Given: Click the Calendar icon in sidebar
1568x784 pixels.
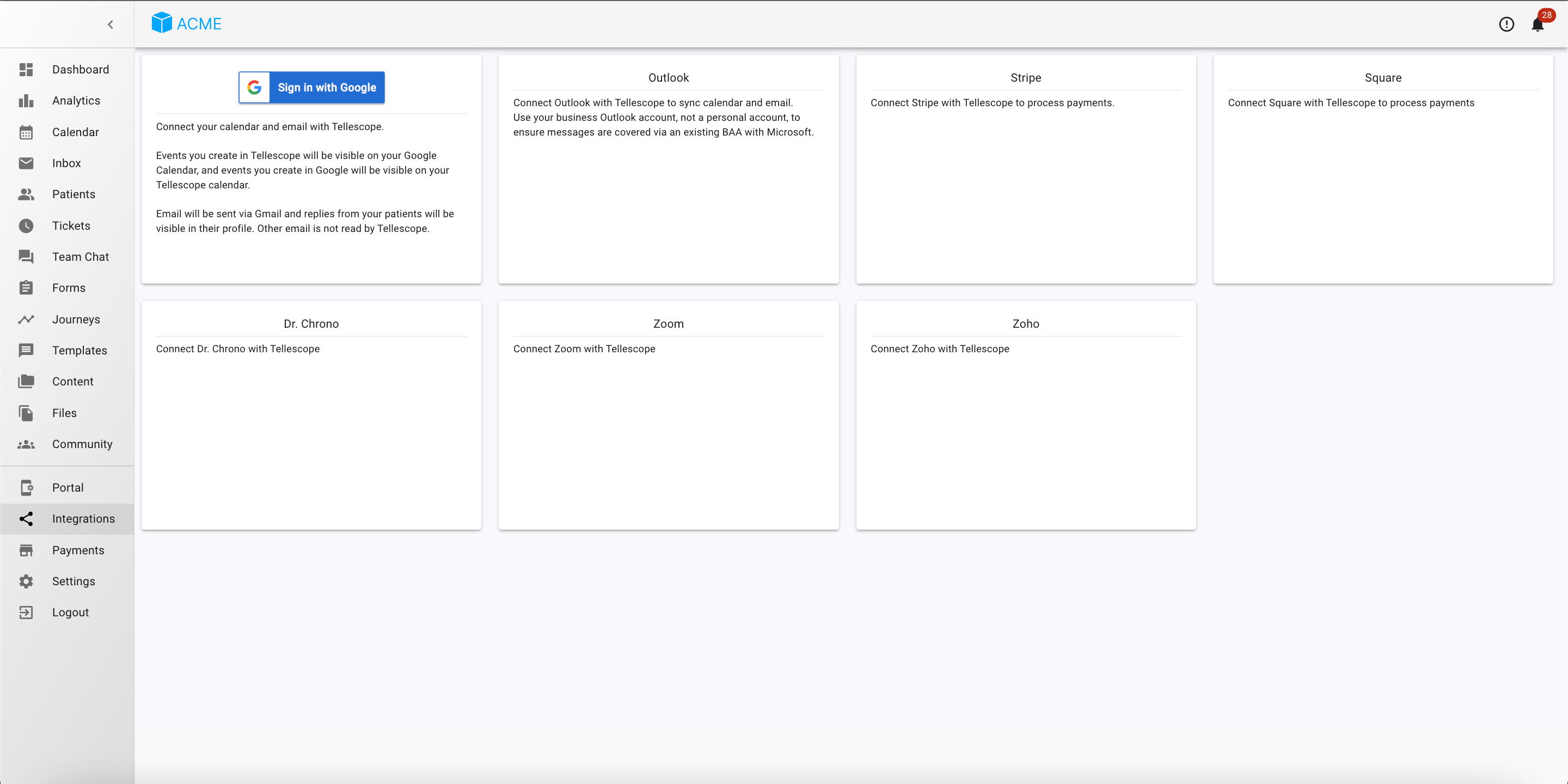Looking at the screenshot, I should tap(26, 132).
